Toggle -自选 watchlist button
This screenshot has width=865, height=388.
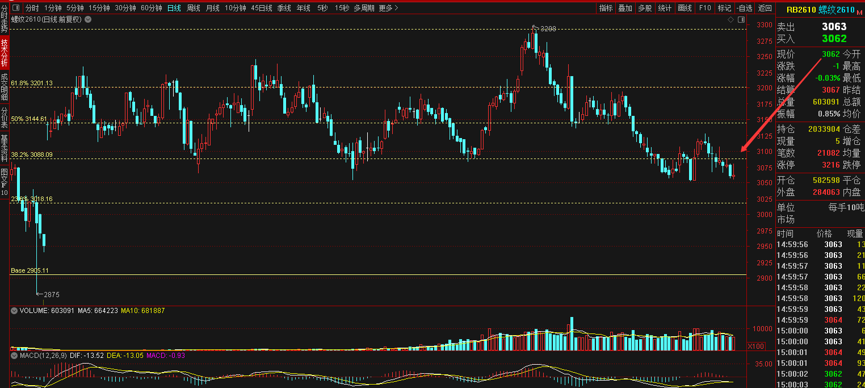click(x=744, y=8)
